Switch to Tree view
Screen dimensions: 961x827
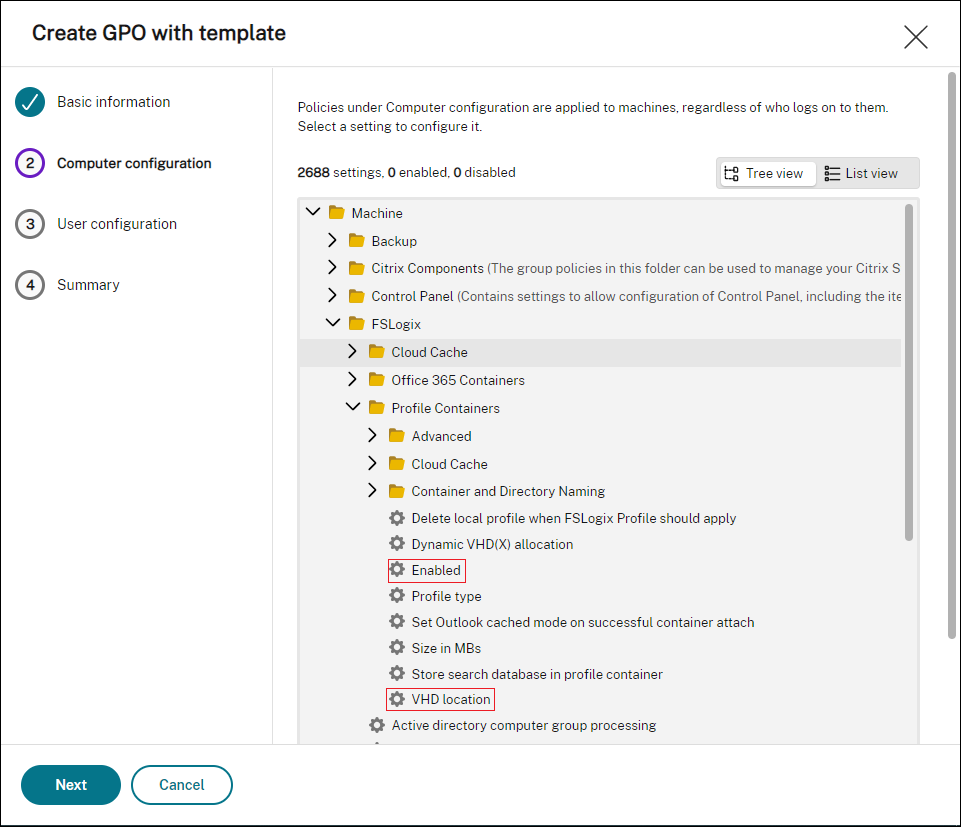(765, 173)
